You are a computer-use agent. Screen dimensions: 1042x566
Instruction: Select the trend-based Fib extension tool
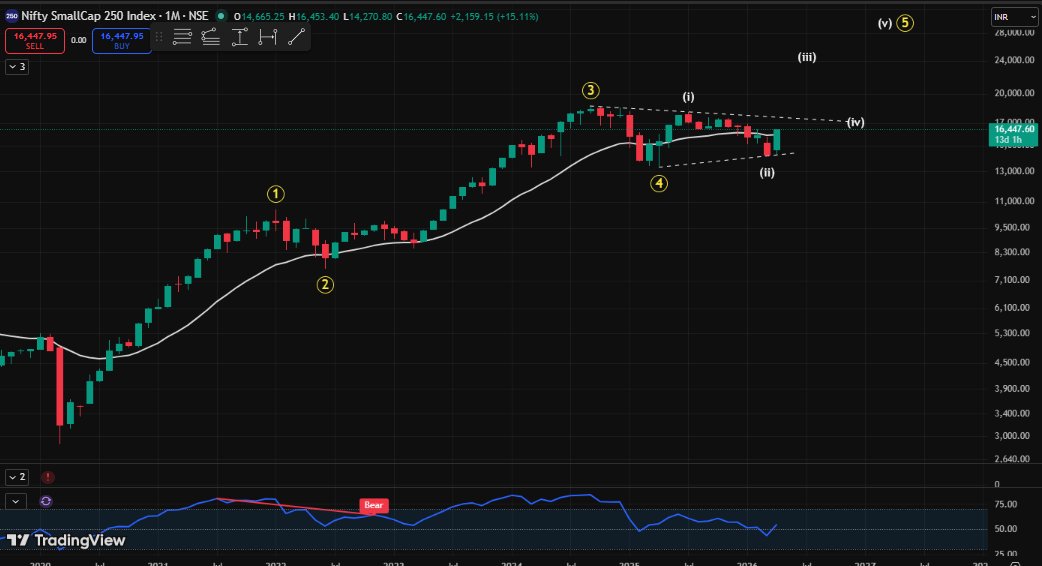(211, 37)
